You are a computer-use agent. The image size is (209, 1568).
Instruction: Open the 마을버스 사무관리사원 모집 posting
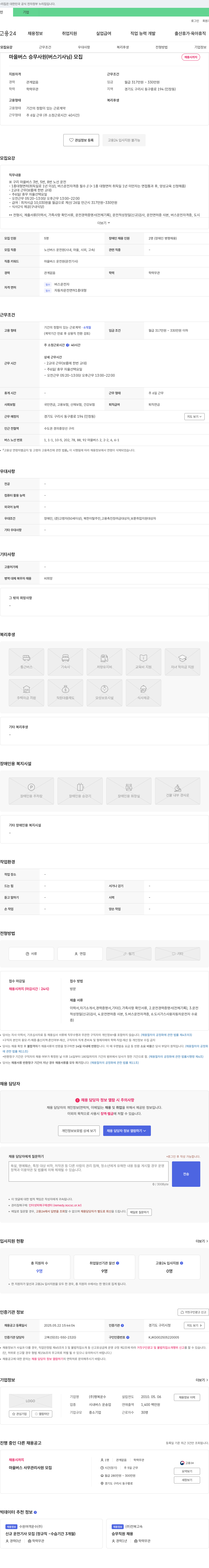[30, 1468]
